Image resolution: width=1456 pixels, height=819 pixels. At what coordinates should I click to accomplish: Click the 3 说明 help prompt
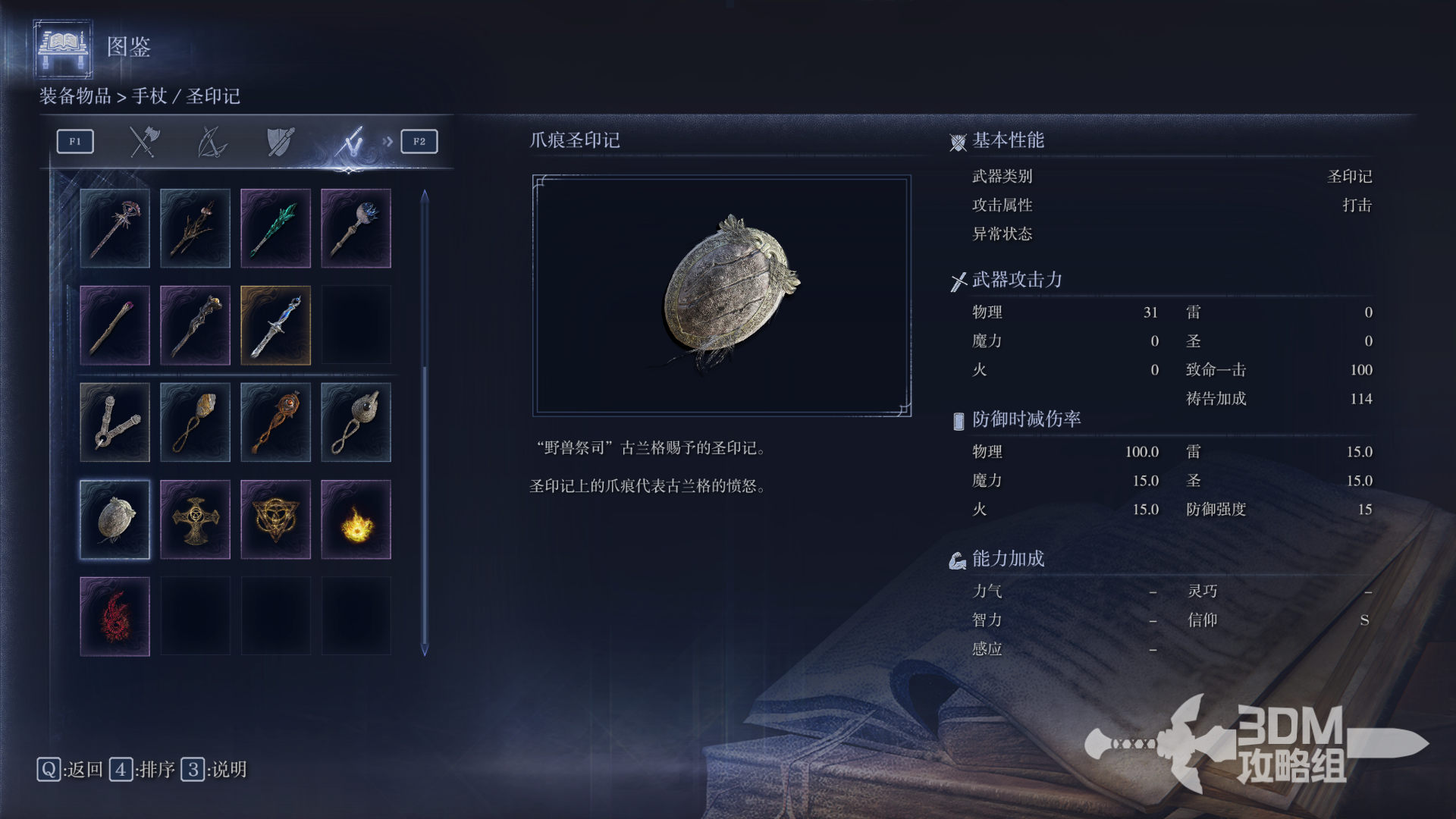214,770
